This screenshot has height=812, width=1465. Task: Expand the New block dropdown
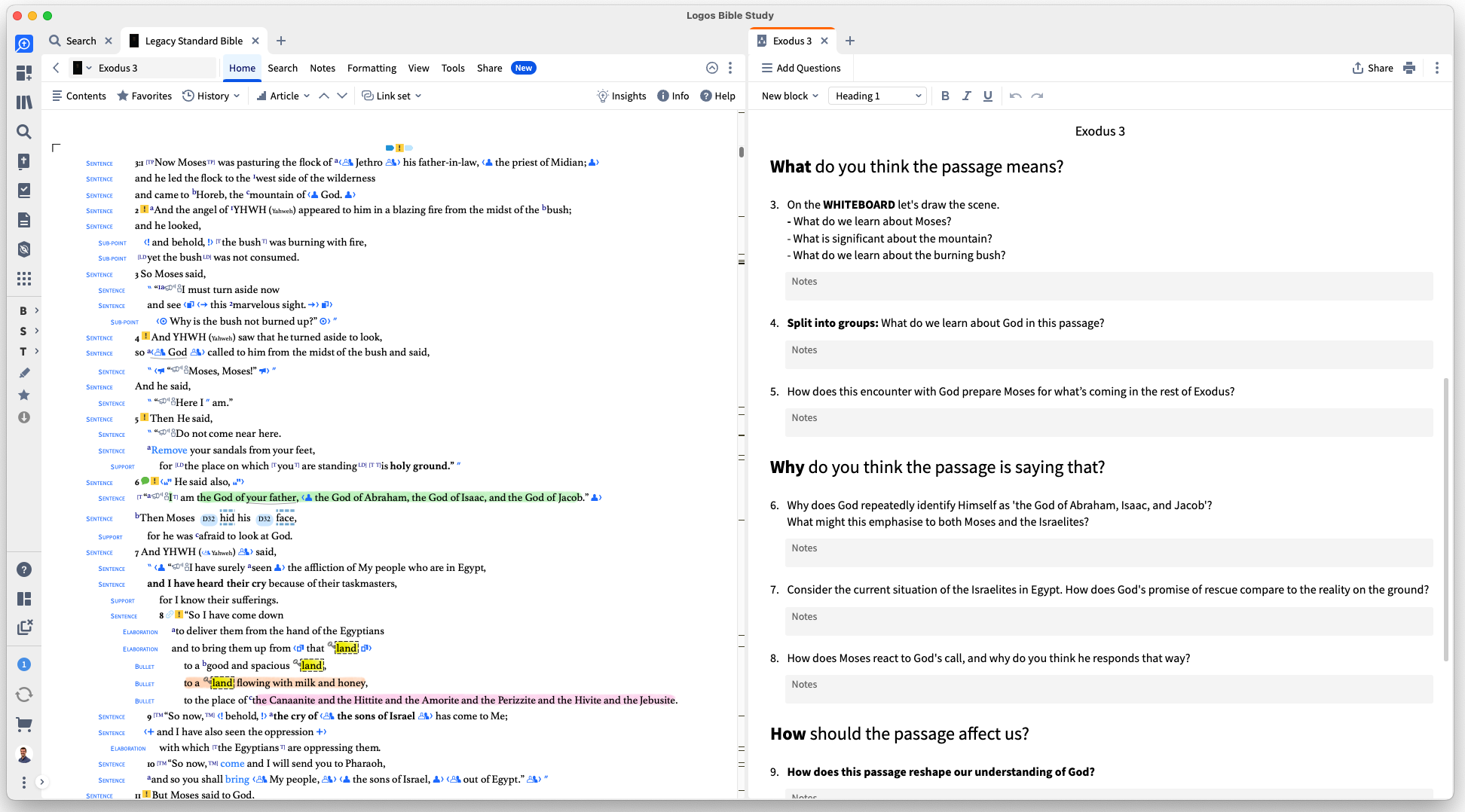pos(790,96)
